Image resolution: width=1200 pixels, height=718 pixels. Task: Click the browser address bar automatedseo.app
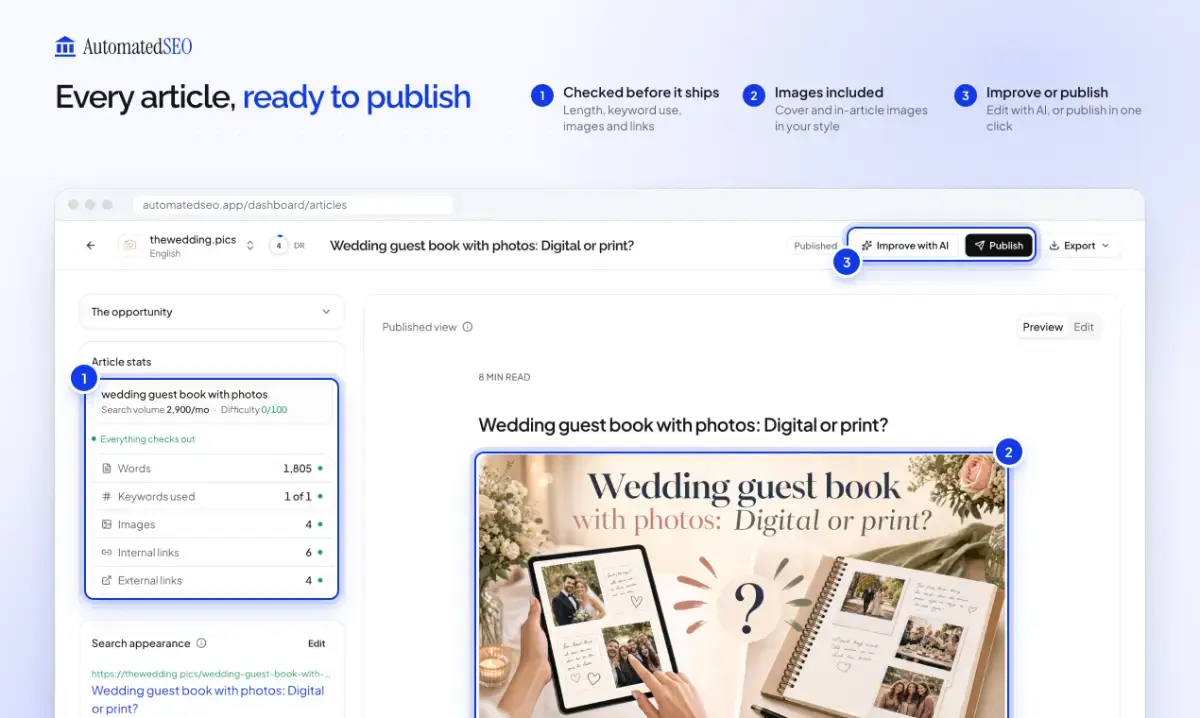coord(292,205)
